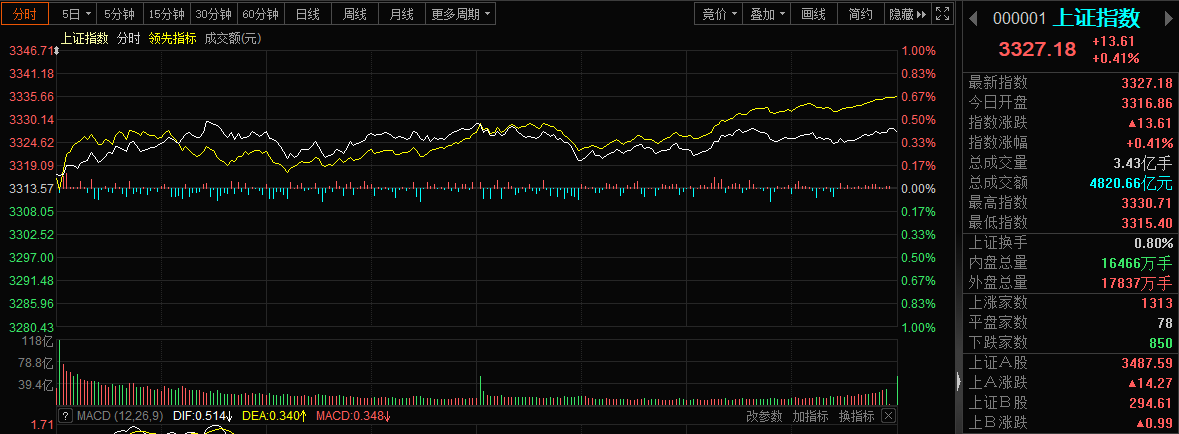Image resolution: width=1179 pixels, height=434 pixels.
Task: Open the 竞价 dropdown menu
Action: click(x=720, y=14)
